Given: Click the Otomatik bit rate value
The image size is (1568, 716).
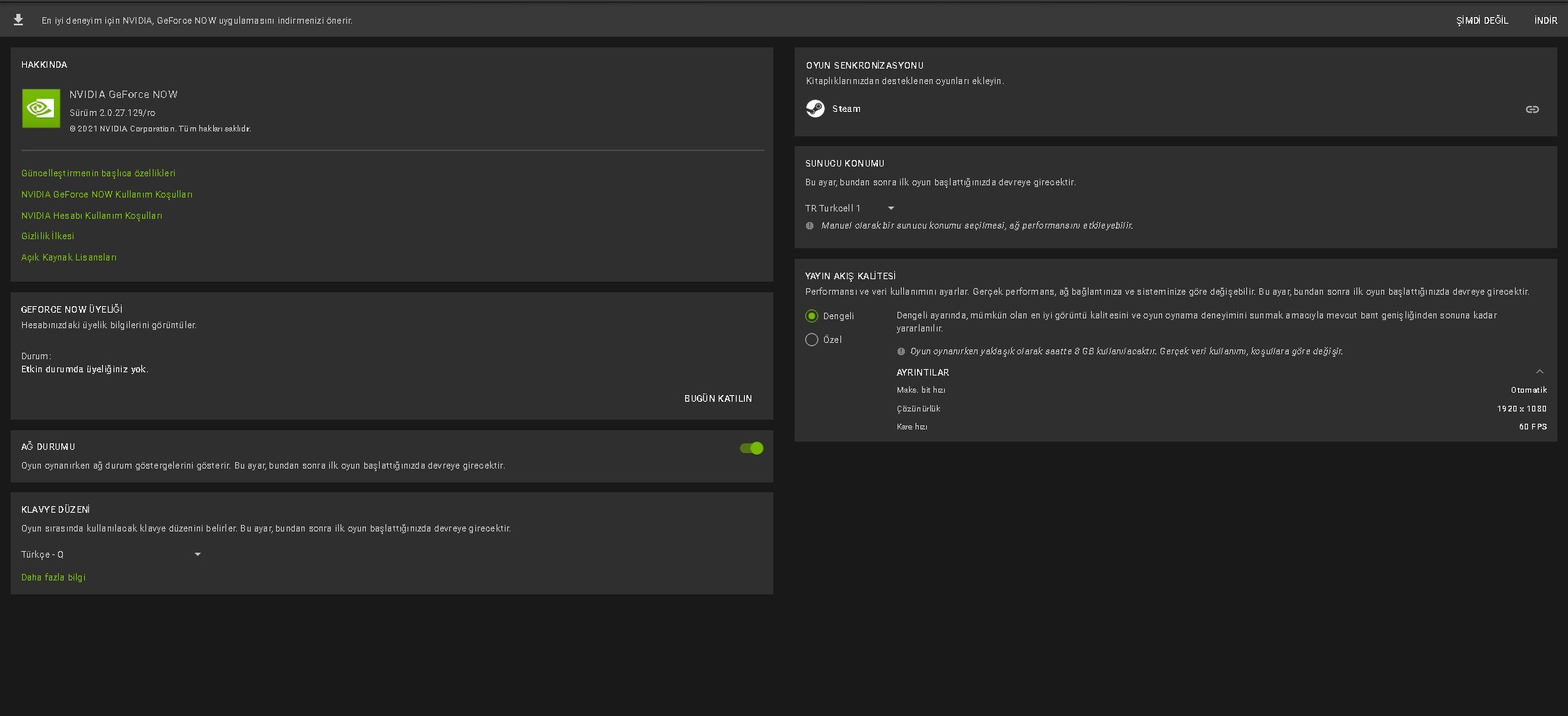Looking at the screenshot, I should (1529, 390).
